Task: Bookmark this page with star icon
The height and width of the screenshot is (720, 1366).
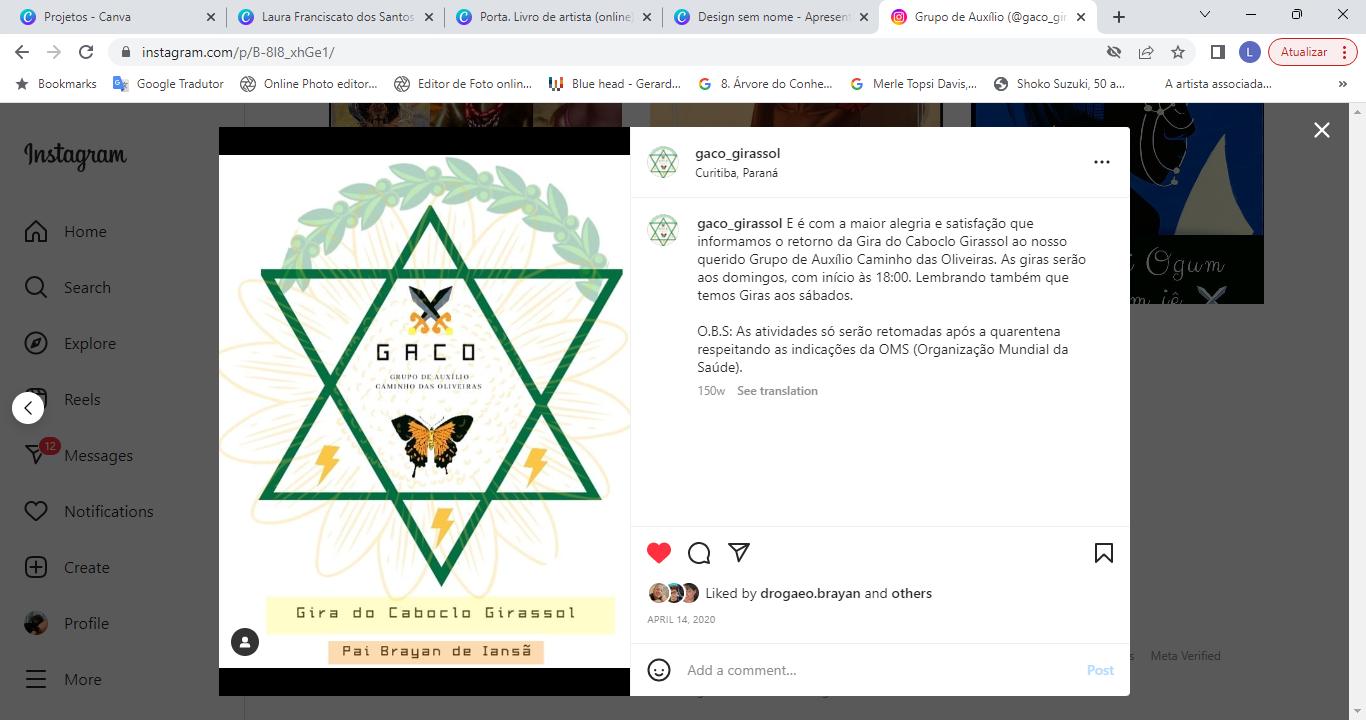Action: tap(1178, 52)
